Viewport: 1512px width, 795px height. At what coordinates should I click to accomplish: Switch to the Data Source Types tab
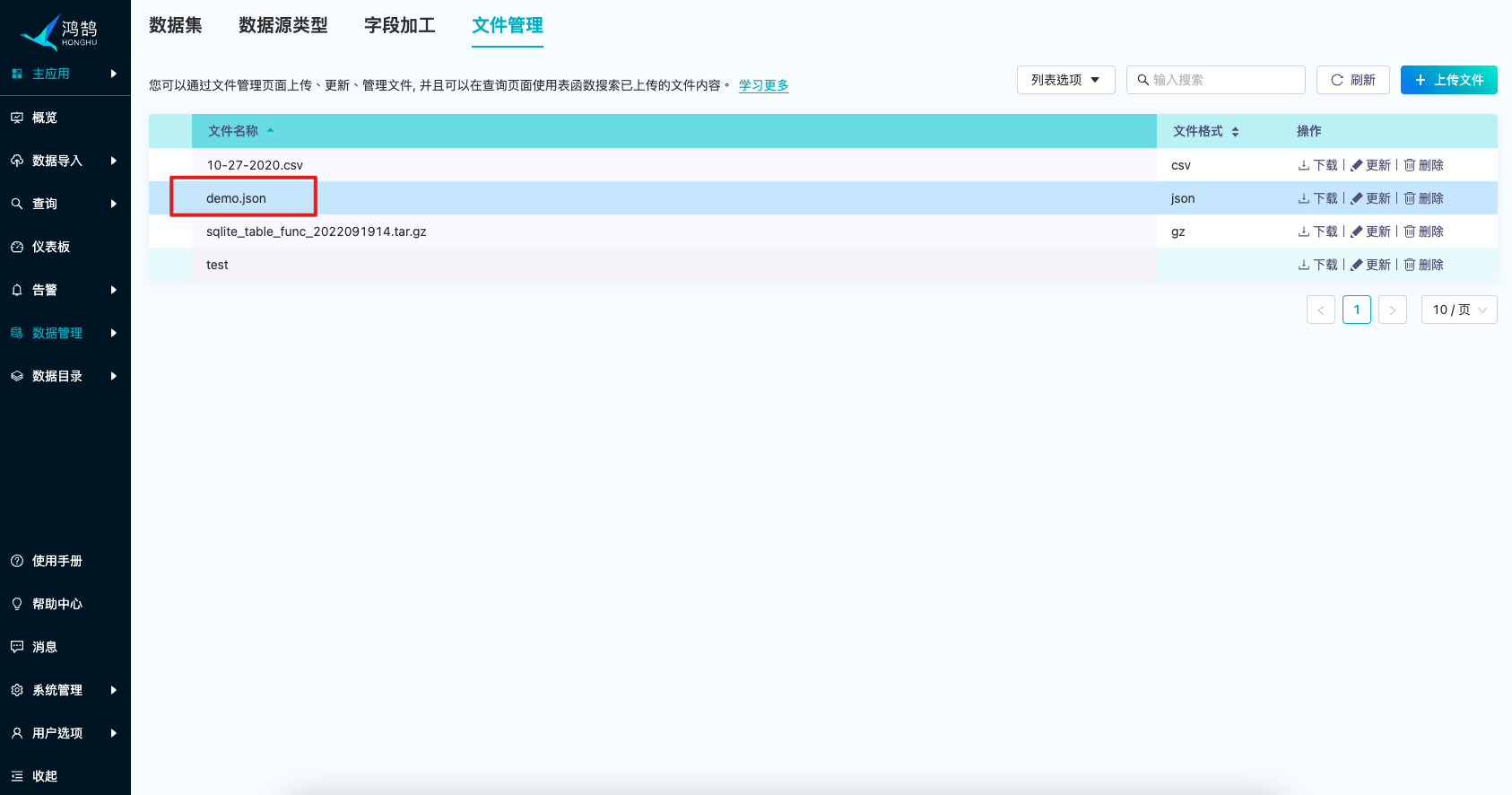tap(283, 25)
